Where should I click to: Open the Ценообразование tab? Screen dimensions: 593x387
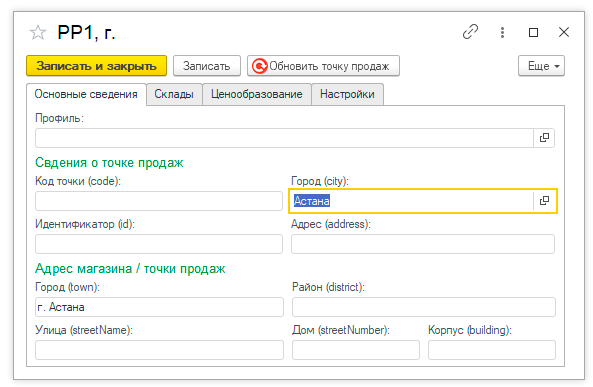[x=257, y=94]
